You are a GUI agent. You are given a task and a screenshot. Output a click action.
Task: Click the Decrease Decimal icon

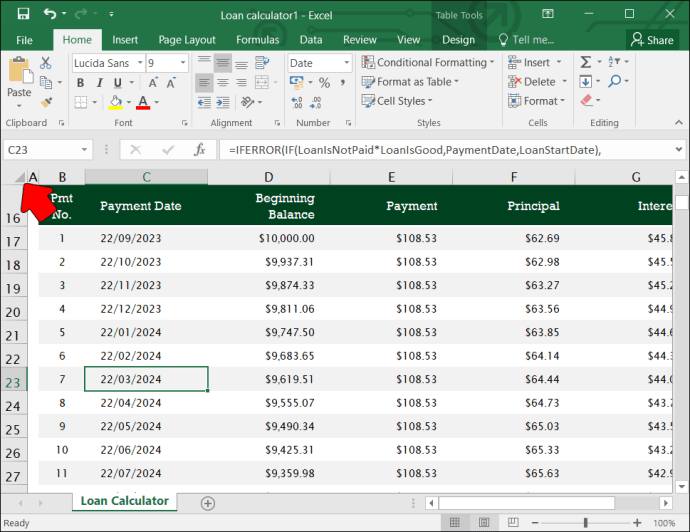(316, 102)
